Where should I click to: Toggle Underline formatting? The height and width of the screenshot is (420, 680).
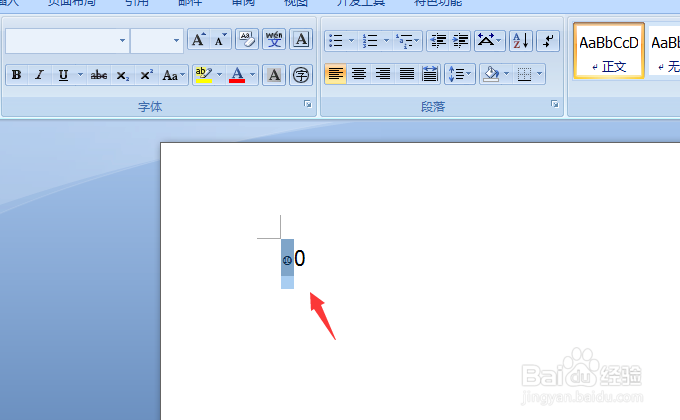click(x=63, y=75)
